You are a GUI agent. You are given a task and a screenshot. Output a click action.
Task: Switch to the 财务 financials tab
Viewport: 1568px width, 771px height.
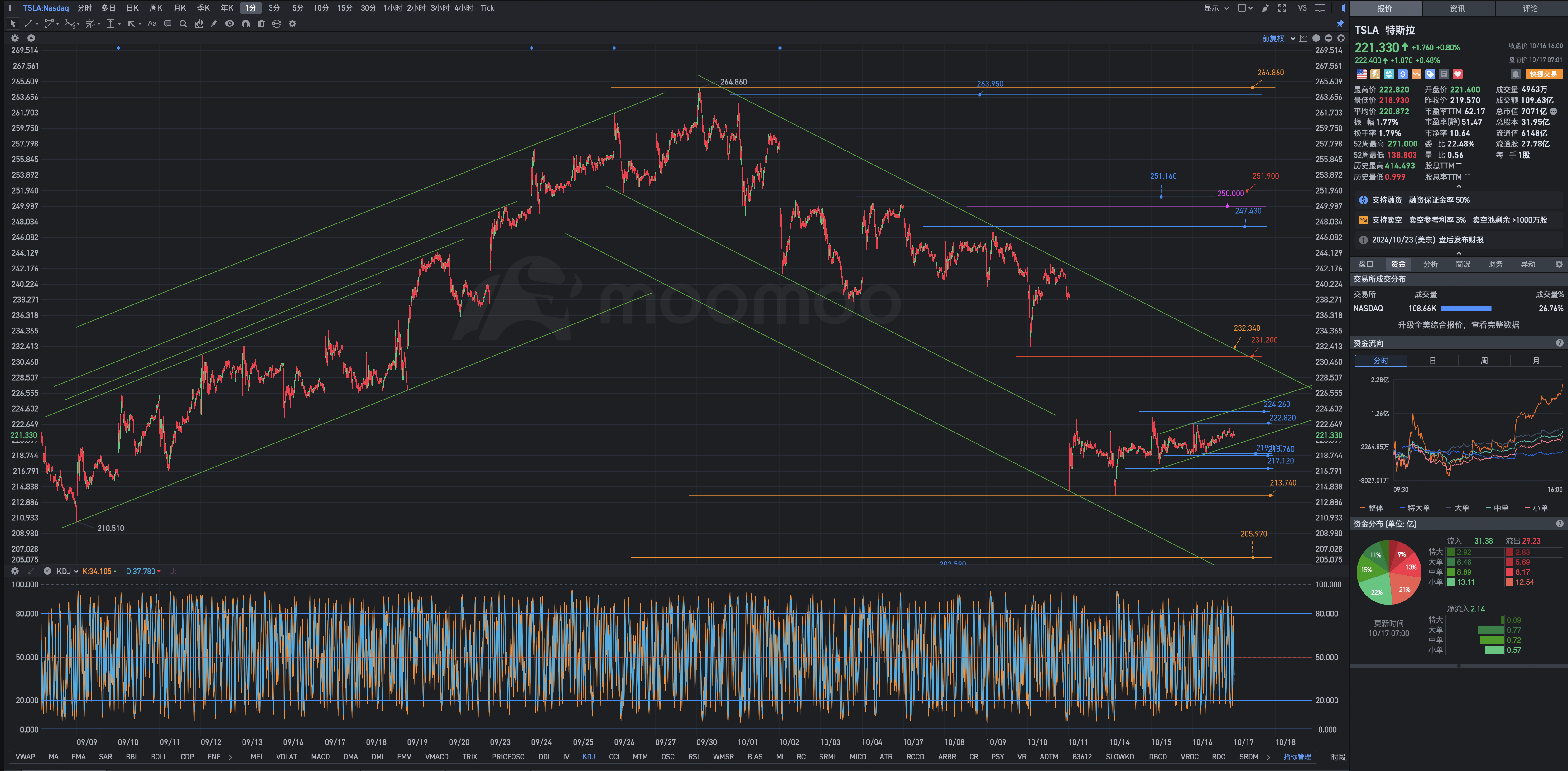pos(1495,264)
